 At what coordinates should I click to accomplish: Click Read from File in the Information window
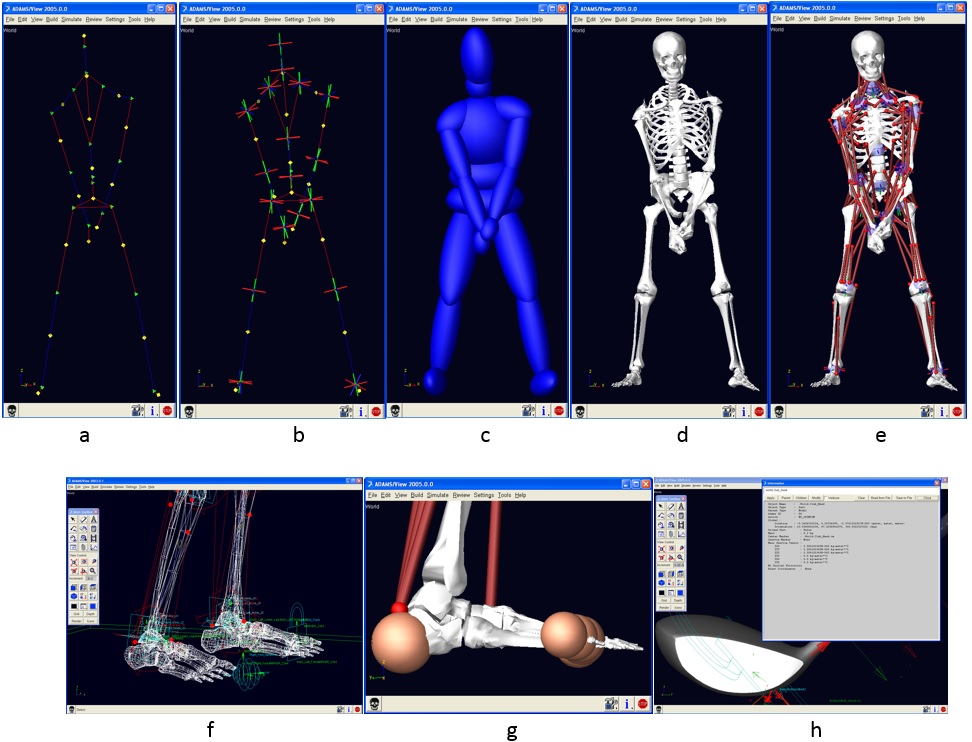pos(880,498)
